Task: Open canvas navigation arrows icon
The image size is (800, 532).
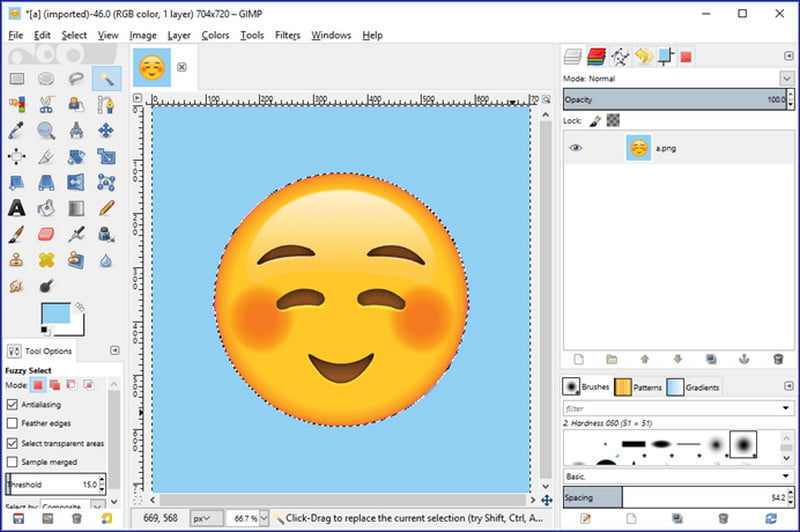Action: pyautogui.click(x=546, y=500)
